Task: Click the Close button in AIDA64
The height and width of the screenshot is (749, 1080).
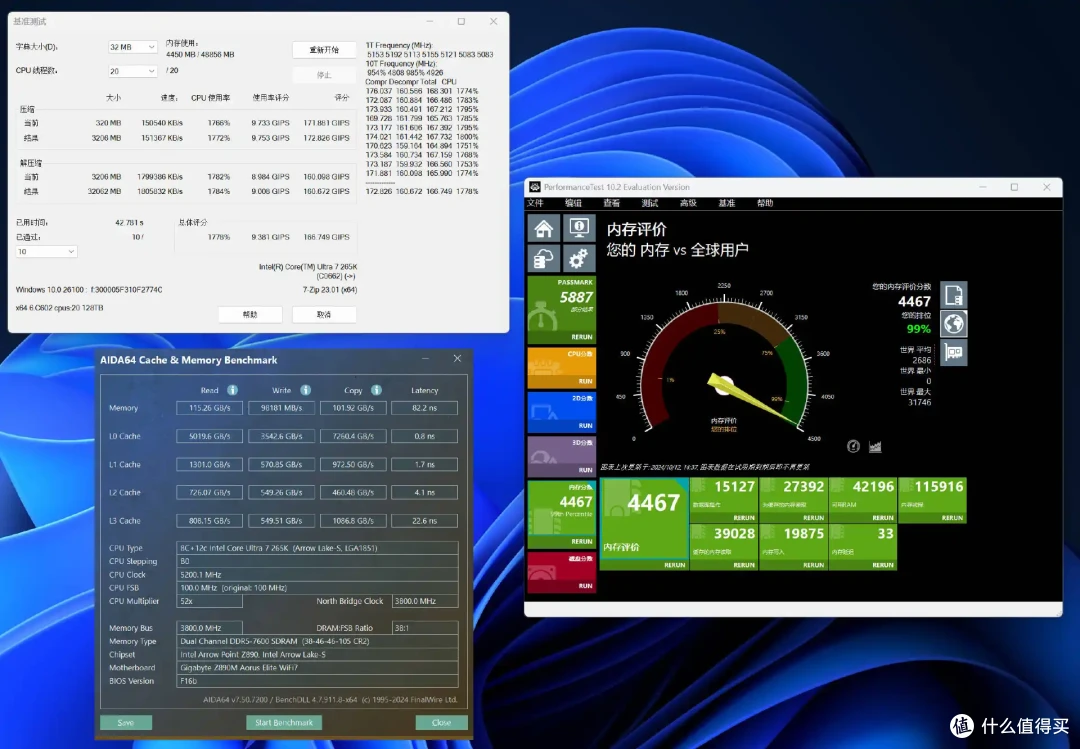Action: pos(442,723)
